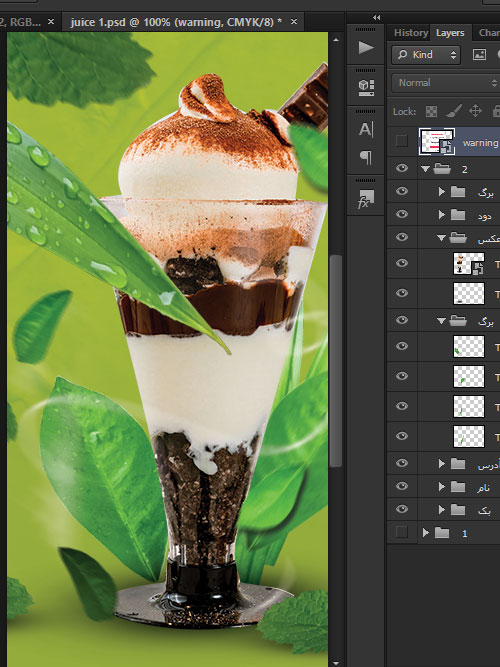Switch to the History tab

click(x=411, y=33)
